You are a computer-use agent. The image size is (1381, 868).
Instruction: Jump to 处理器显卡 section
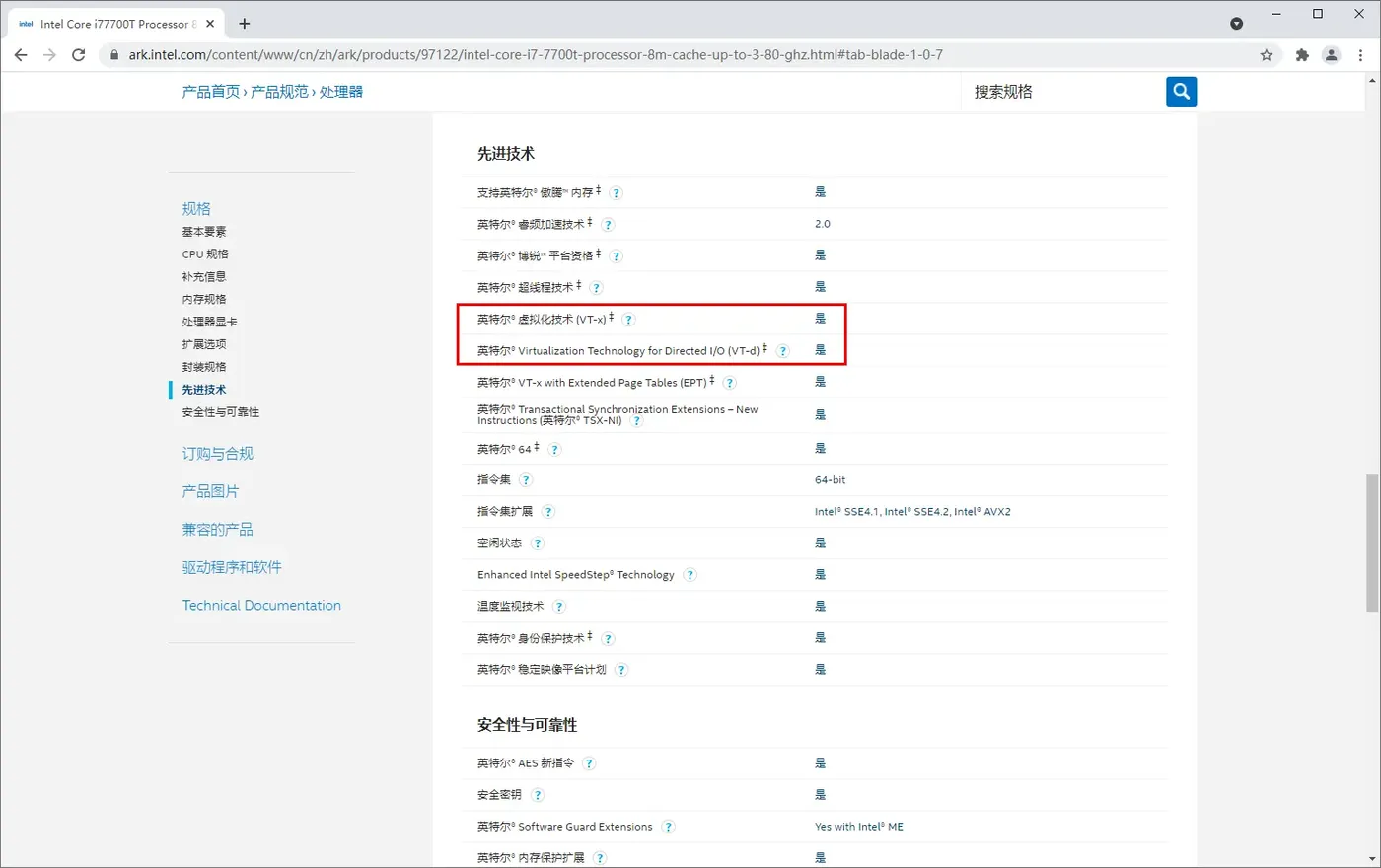pyautogui.click(x=209, y=323)
